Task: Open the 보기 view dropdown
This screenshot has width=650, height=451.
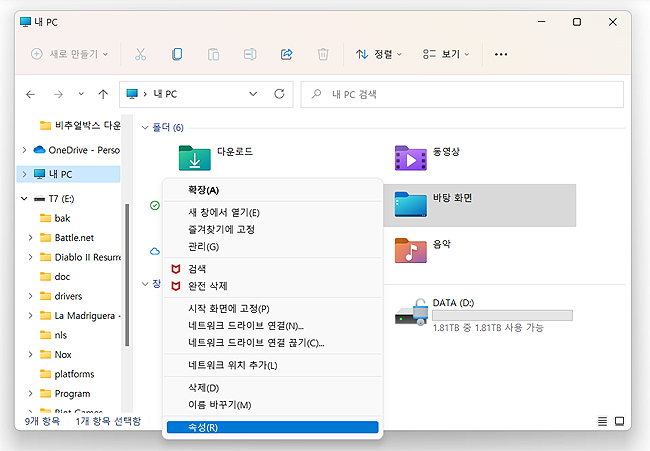Action: [446, 54]
